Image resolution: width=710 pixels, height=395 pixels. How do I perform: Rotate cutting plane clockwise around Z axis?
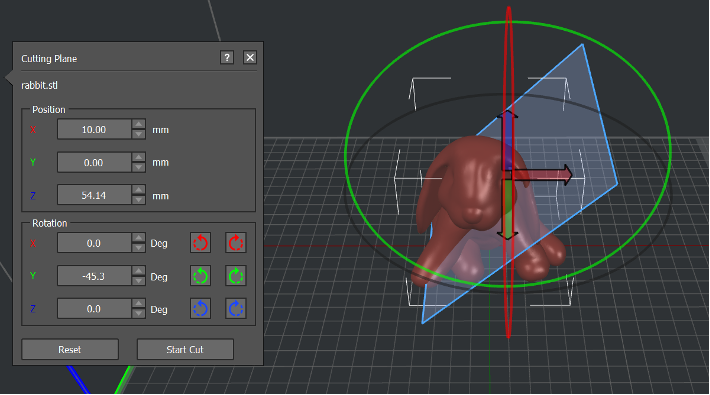click(235, 309)
